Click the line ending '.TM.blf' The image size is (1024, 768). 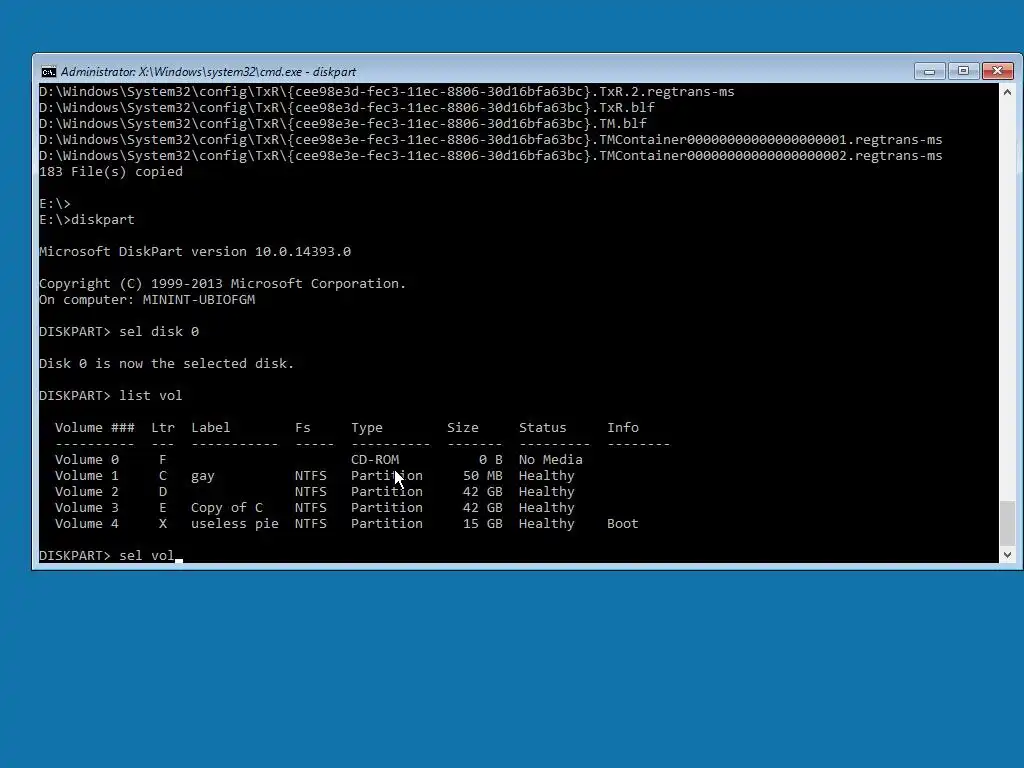coord(343,123)
